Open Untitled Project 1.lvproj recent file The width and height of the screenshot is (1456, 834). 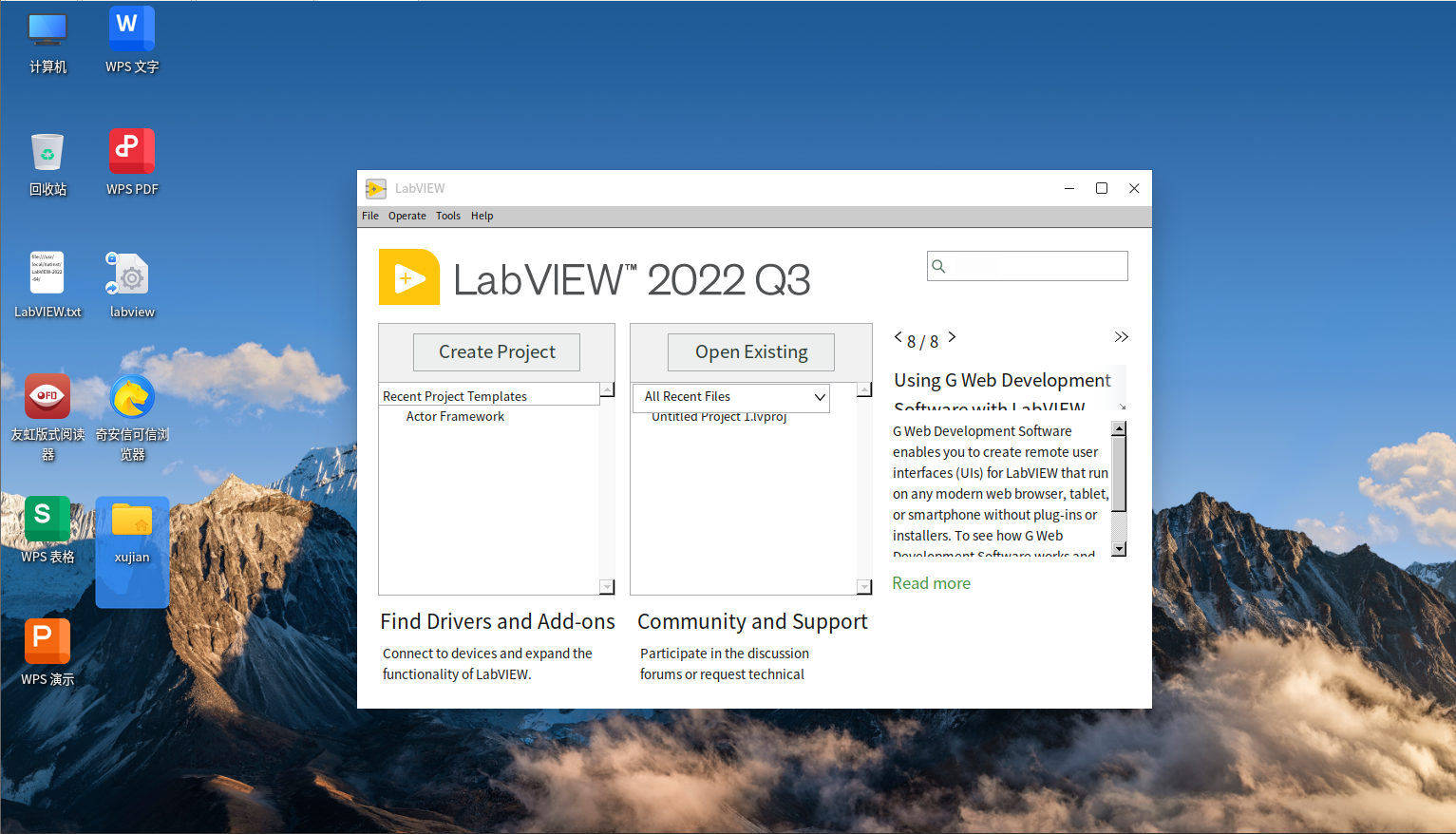point(719,417)
